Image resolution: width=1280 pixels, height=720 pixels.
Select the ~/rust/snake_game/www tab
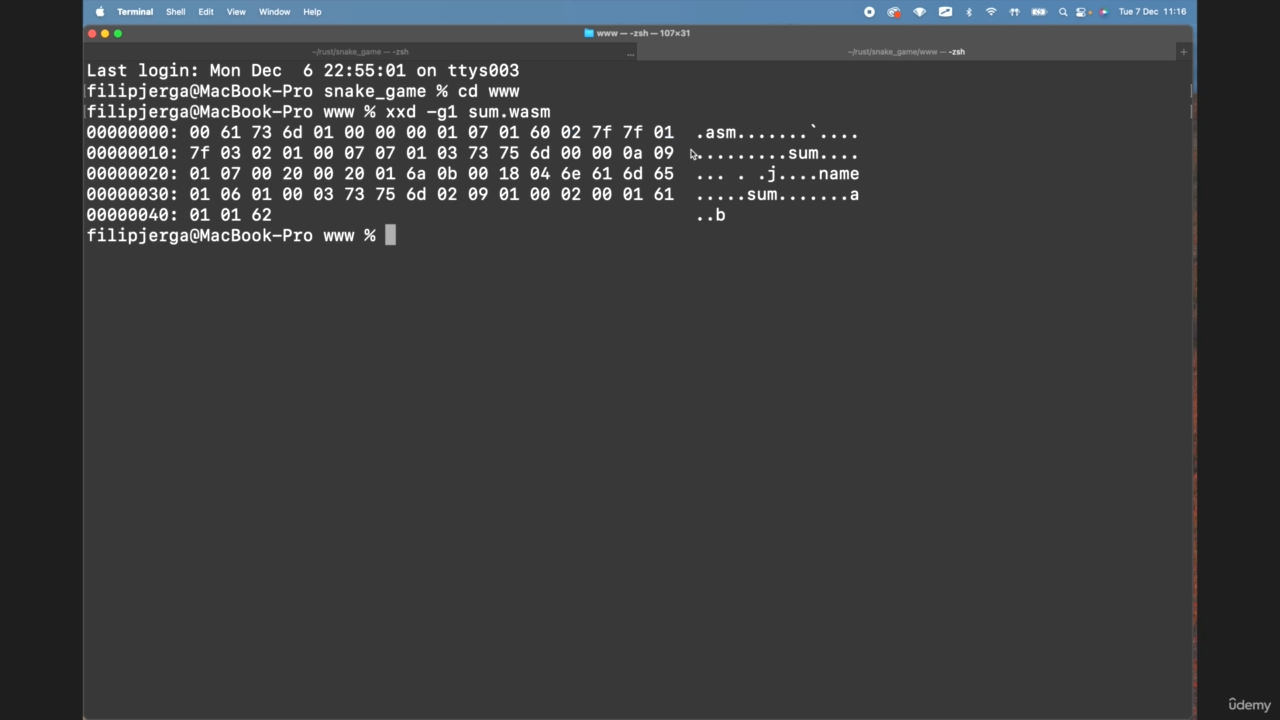[x=906, y=52]
